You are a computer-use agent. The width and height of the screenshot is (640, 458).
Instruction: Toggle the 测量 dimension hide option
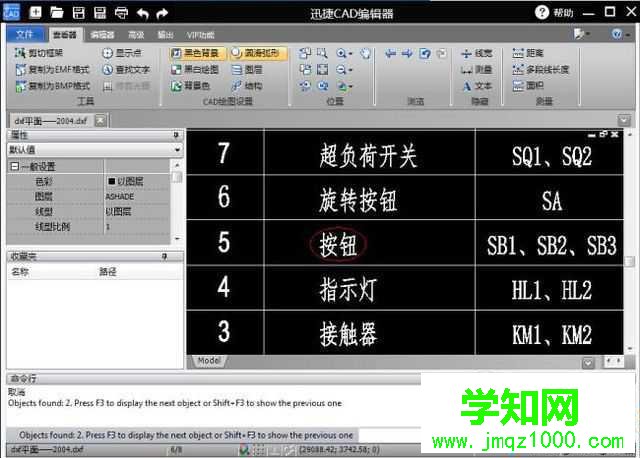[x=477, y=70]
